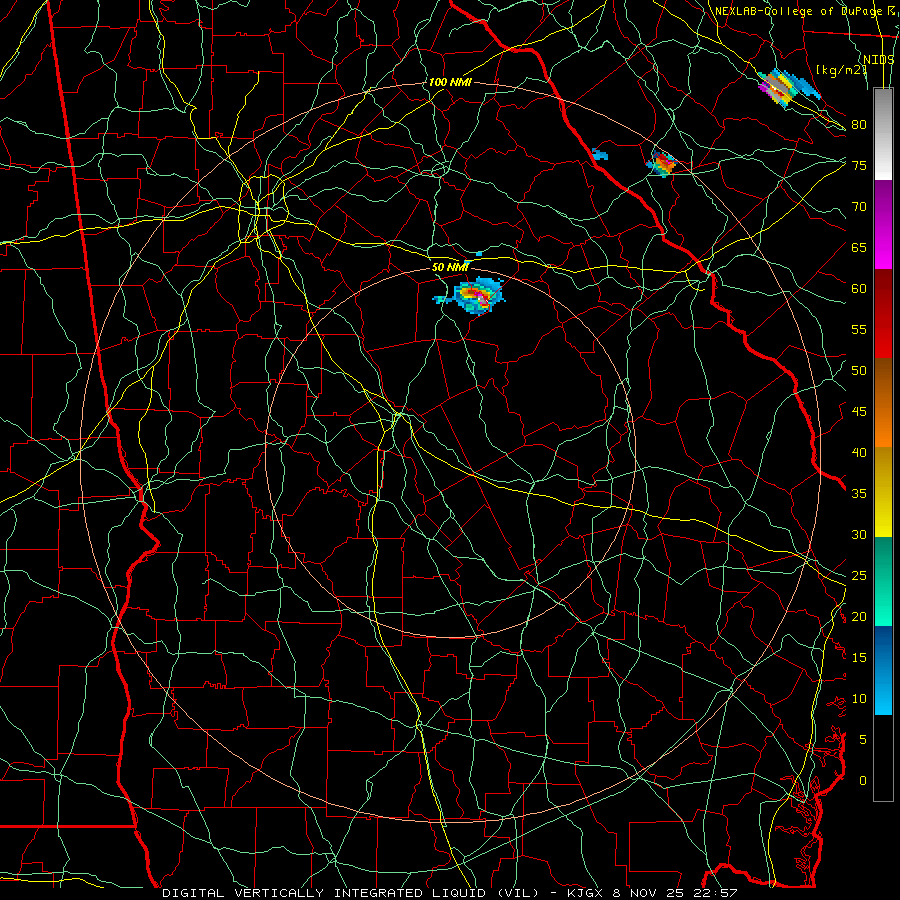Click the "30" value on the color scale

click(859, 534)
